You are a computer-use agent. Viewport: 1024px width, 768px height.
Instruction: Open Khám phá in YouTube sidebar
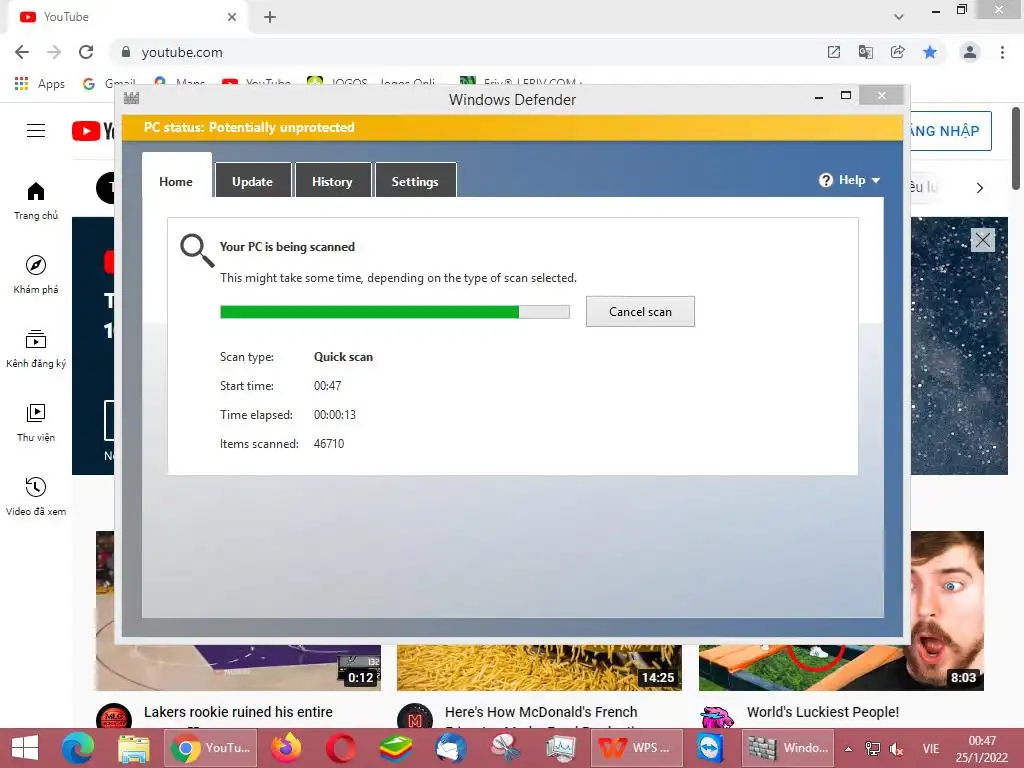click(x=36, y=275)
